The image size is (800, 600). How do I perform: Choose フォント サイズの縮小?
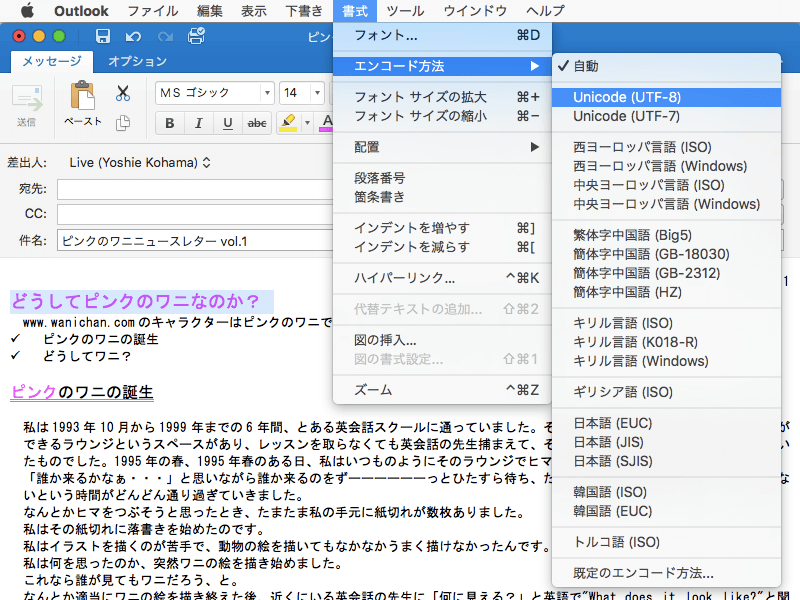pos(442,116)
